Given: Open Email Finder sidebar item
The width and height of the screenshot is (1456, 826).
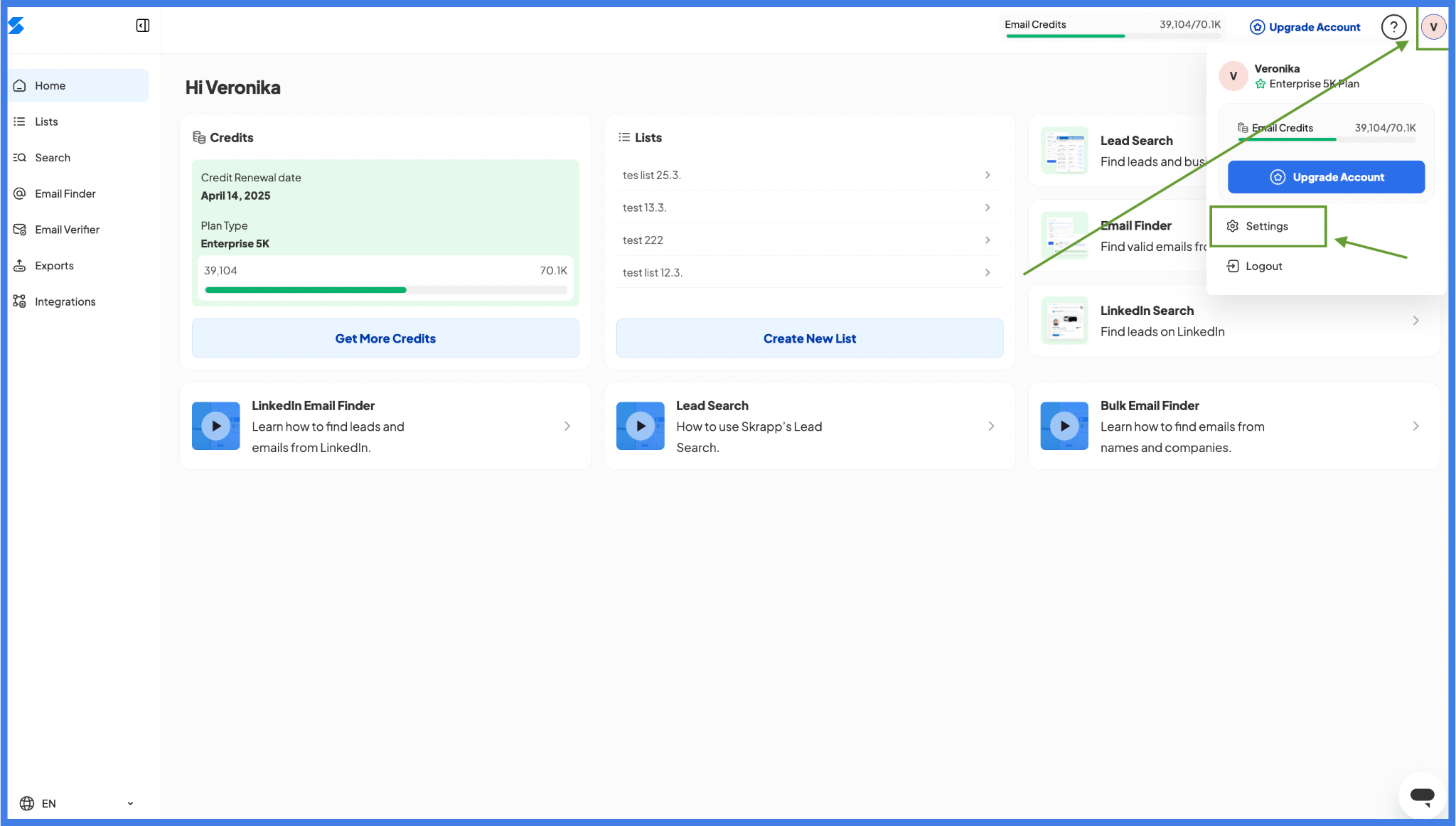Looking at the screenshot, I should [x=79, y=193].
